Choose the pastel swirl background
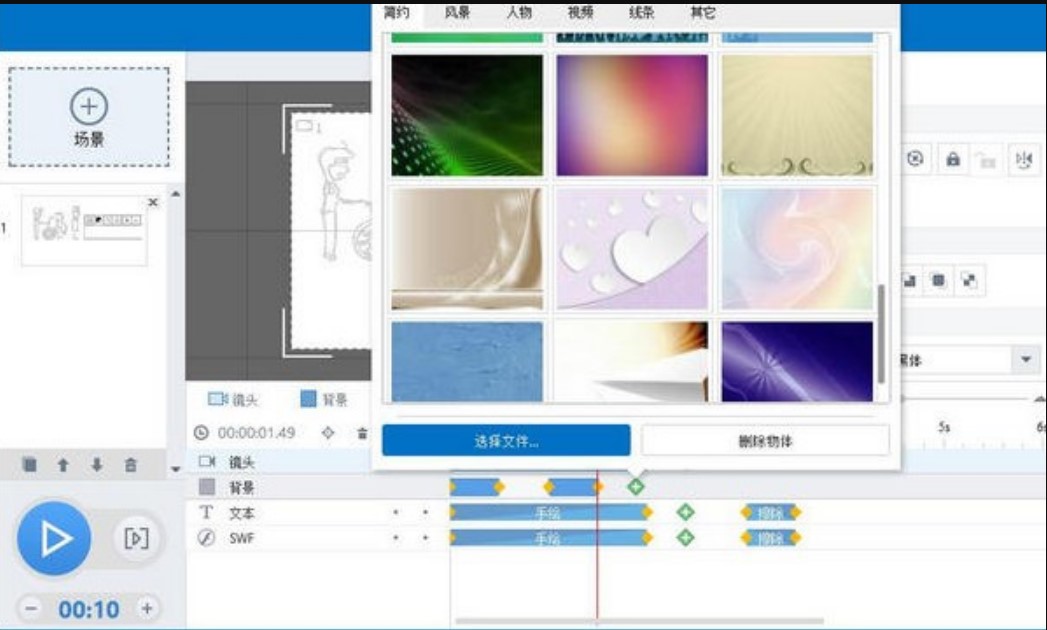Screen dimensions: 1047x630 [x=797, y=249]
